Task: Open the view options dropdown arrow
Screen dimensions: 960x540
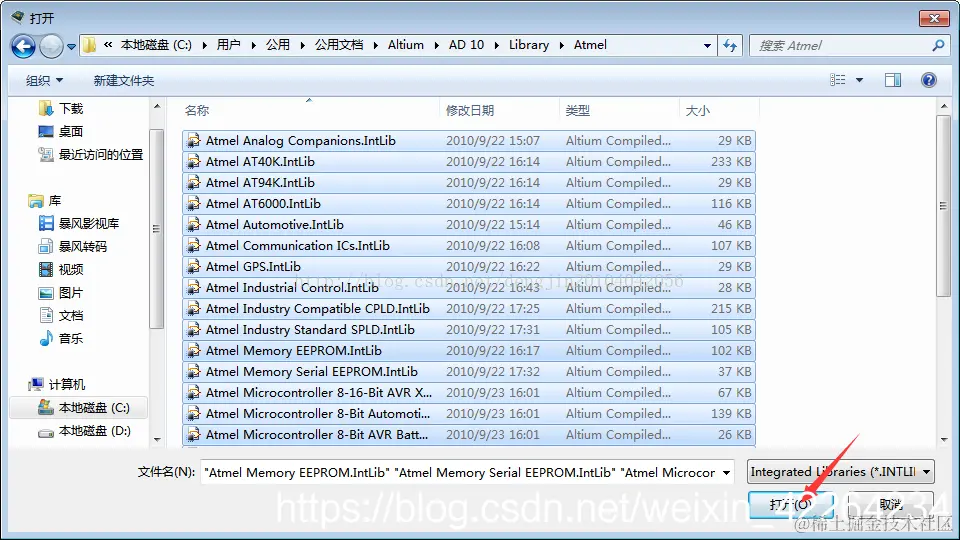Action: (860, 80)
